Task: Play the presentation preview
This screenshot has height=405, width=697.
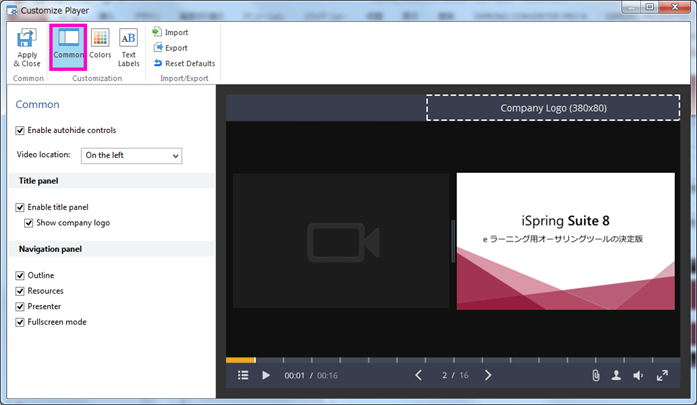Action: coord(266,375)
